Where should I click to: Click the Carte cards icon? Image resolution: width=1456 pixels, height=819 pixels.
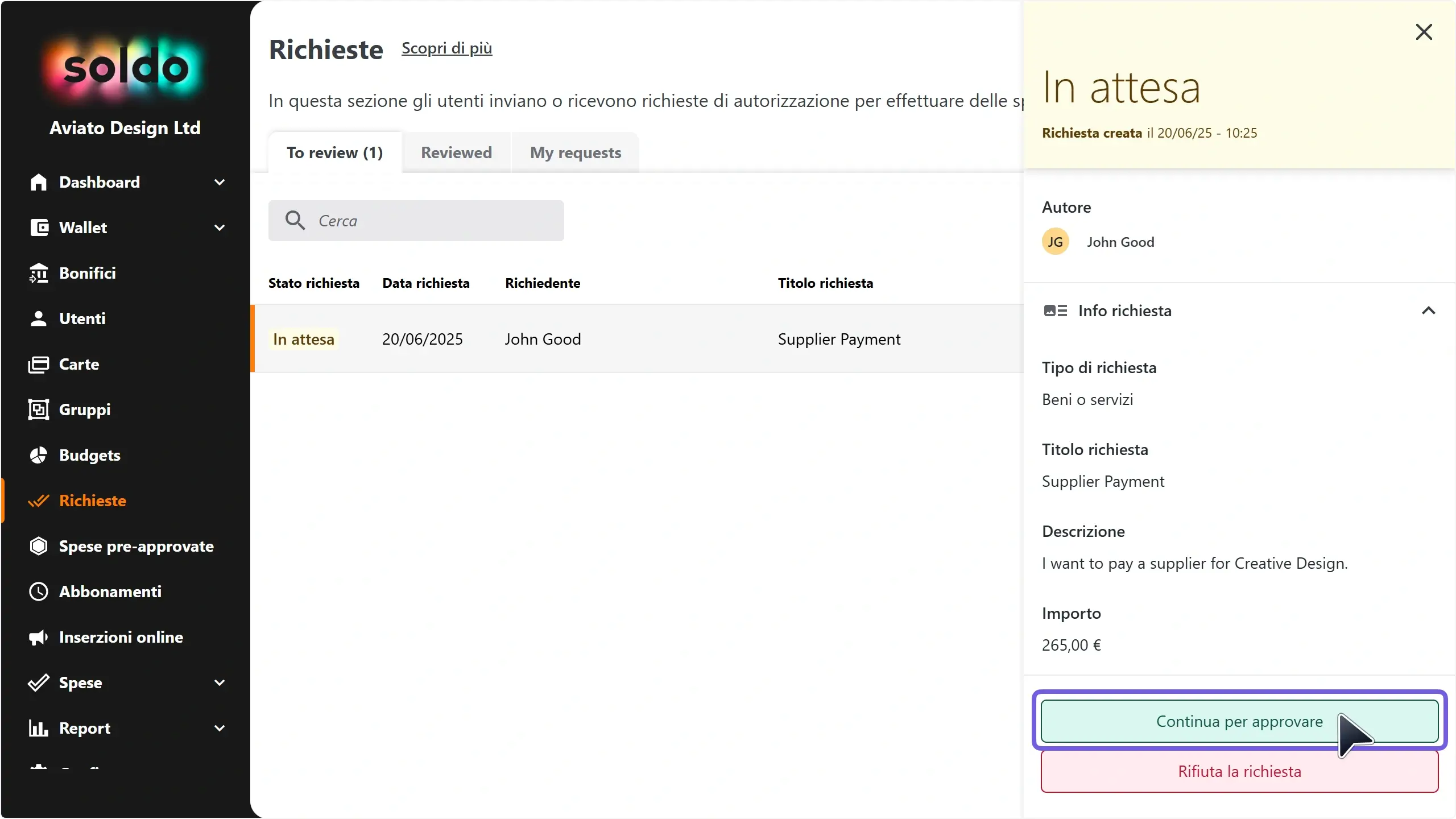[x=38, y=364]
